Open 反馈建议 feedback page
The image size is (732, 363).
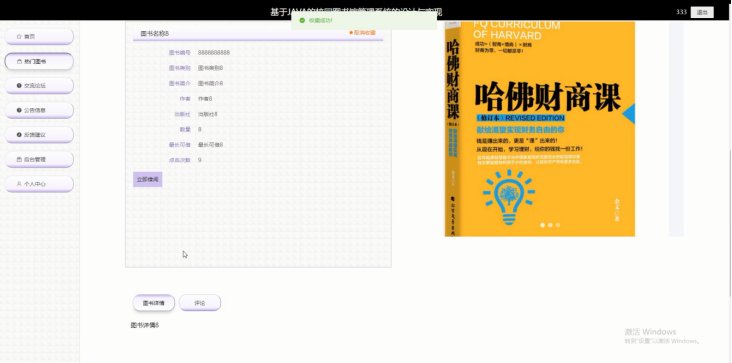pyautogui.click(x=39, y=135)
